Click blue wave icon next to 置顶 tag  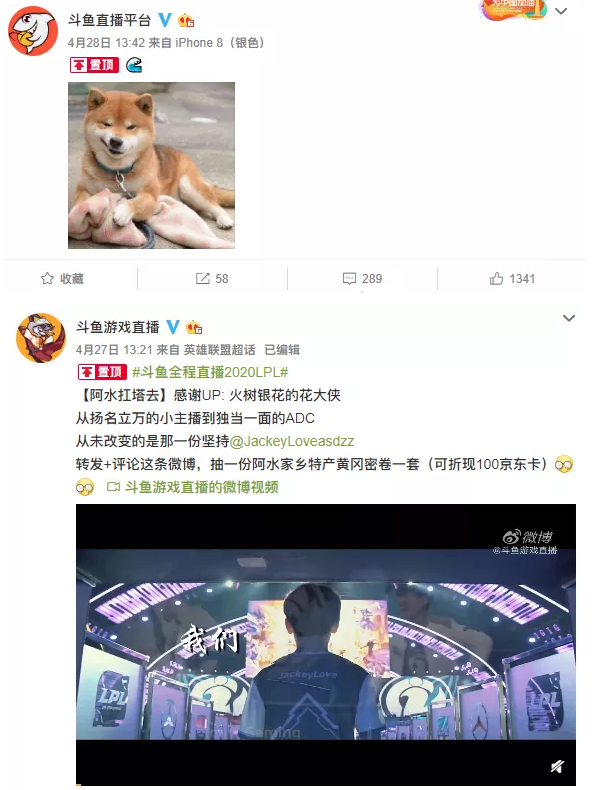tap(134, 65)
